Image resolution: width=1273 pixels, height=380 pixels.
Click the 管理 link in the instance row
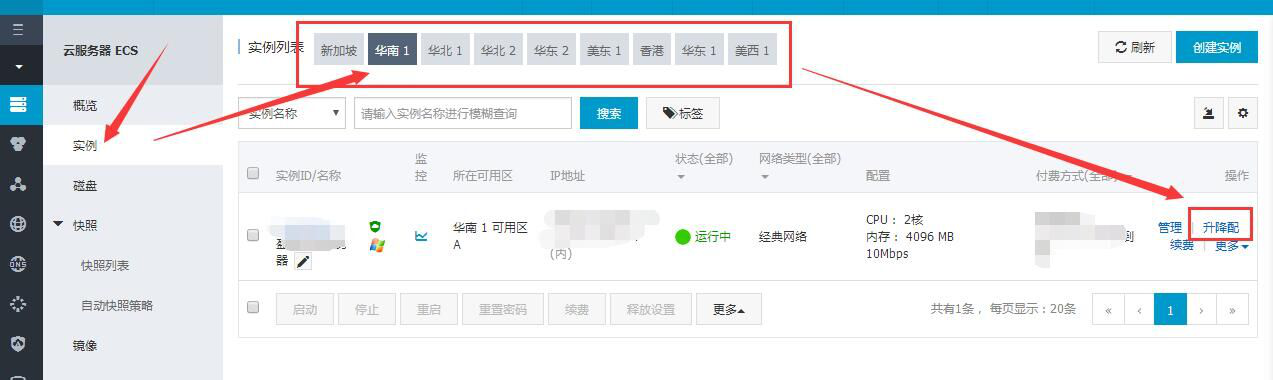(x=1170, y=227)
